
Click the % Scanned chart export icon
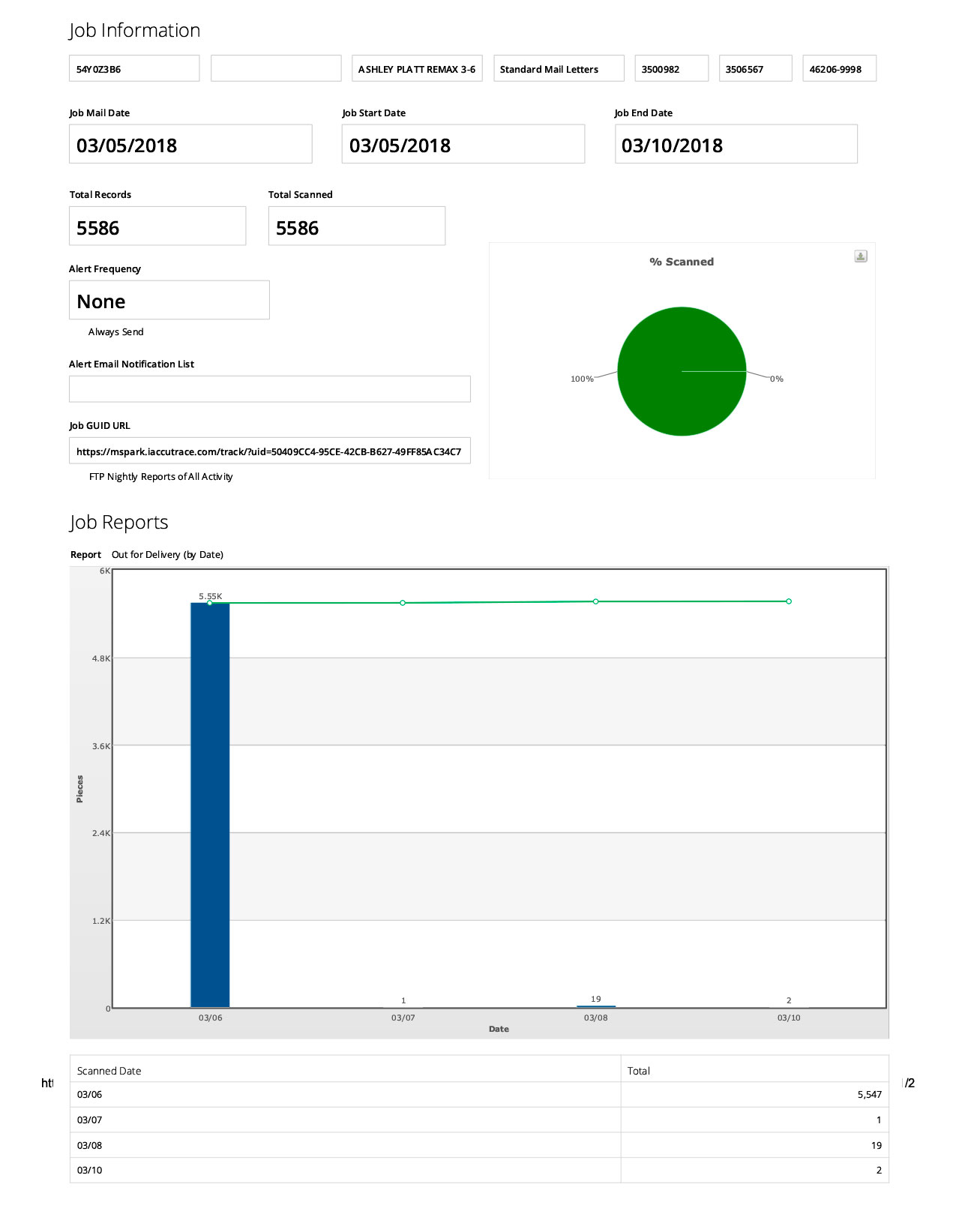pyautogui.click(x=860, y=256)
